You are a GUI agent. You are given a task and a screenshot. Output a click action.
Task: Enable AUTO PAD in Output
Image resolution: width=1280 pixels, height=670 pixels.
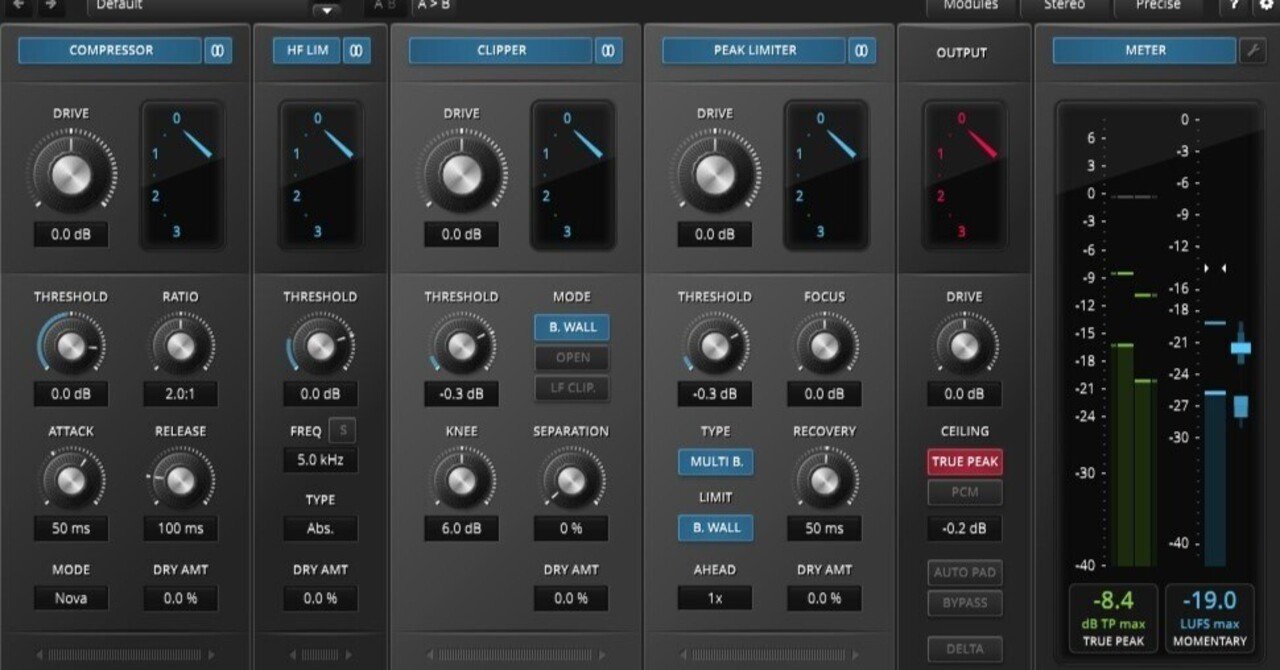tap(964, 573)
